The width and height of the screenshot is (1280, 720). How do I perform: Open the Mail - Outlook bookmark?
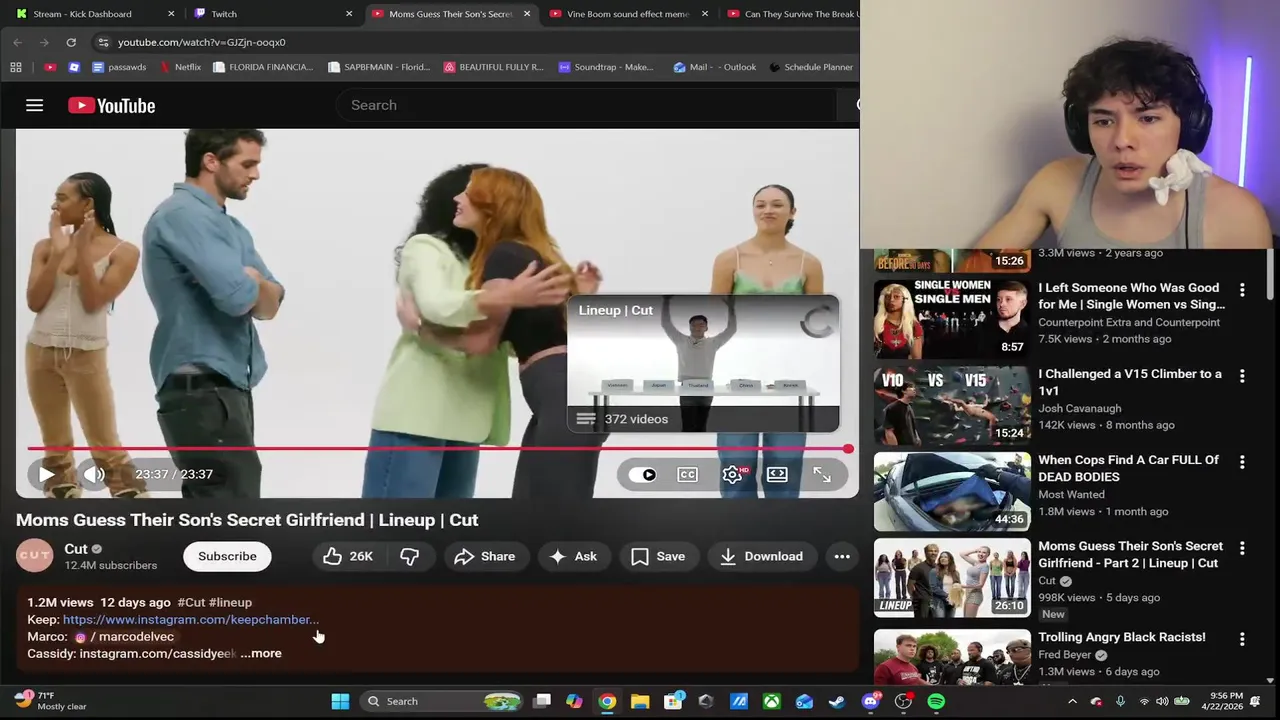click(x=715, y=67)
